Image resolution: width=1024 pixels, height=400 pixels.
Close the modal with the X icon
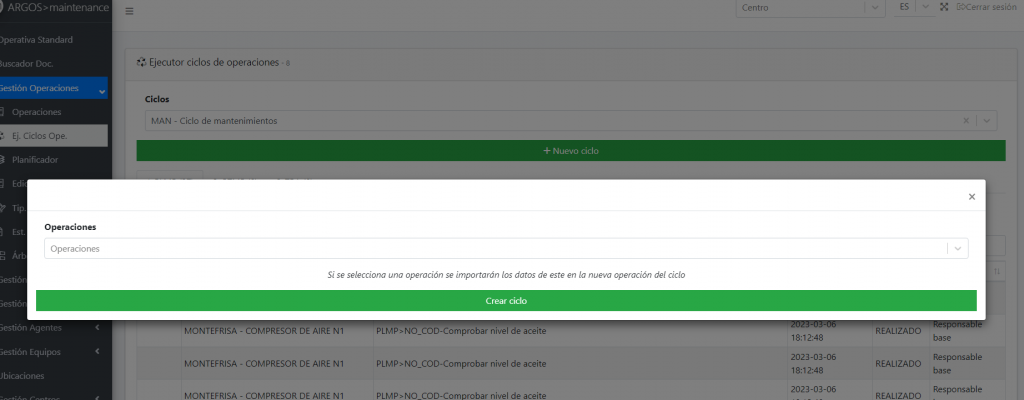click(x=971, y=197)
